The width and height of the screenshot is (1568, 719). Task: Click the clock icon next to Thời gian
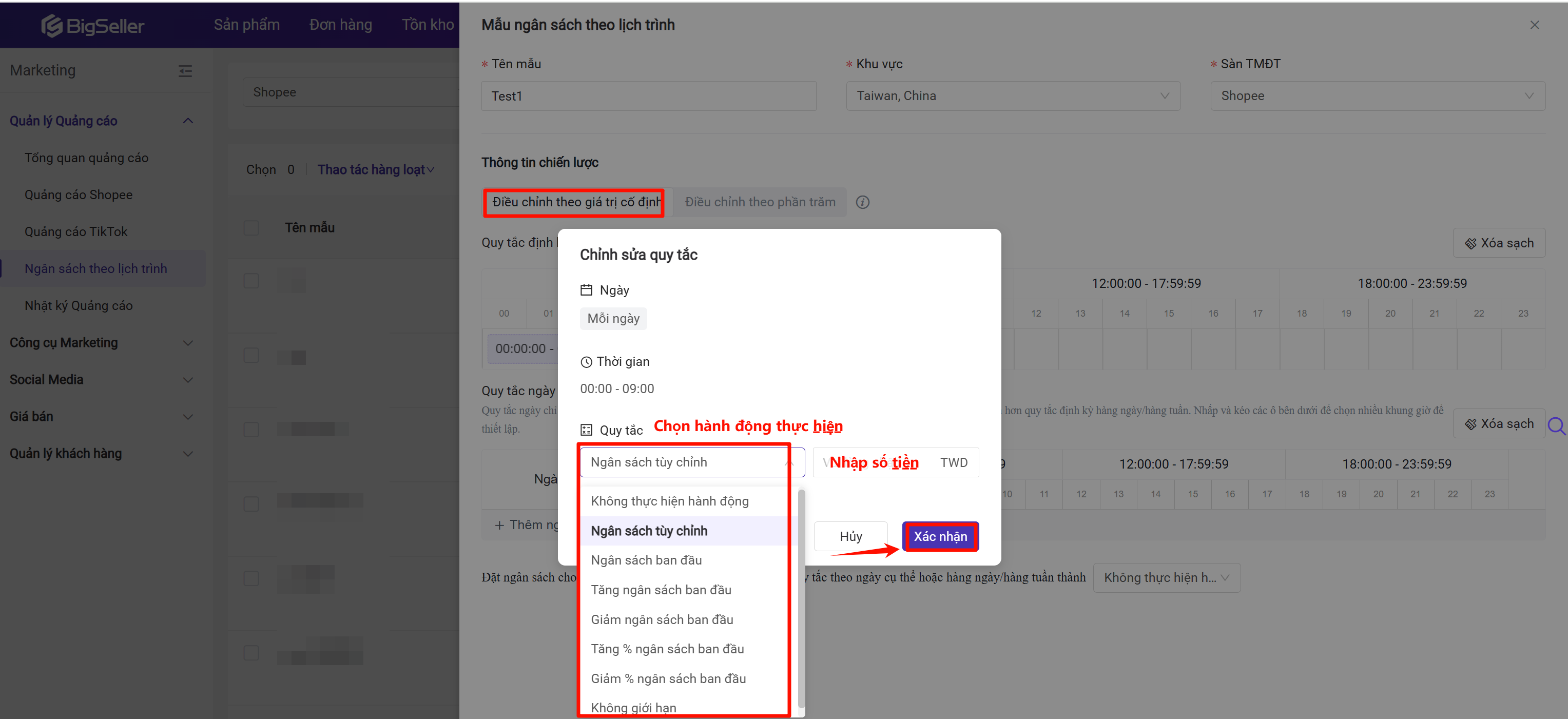(586, 362)
